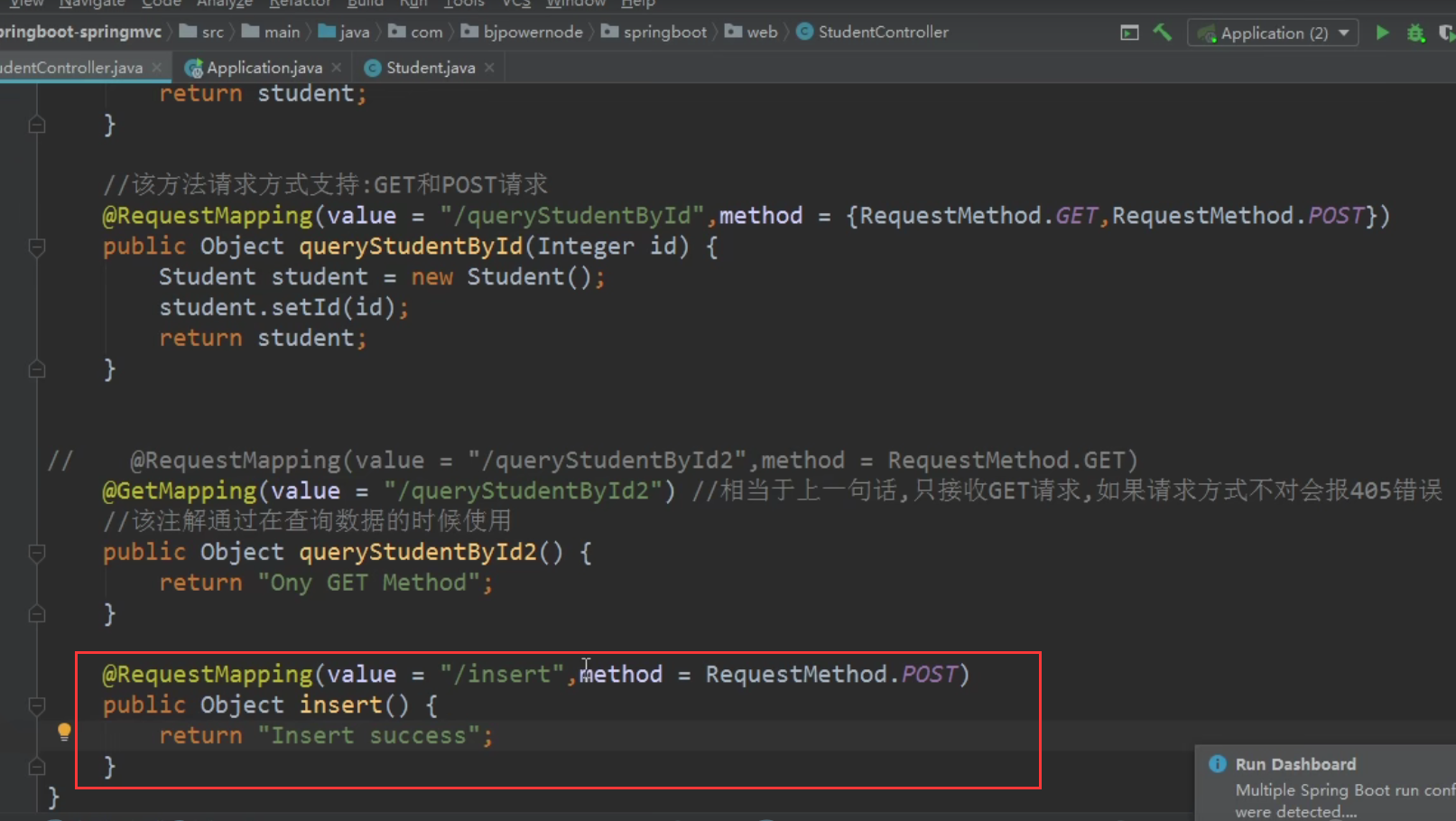The height and width of the screenshot is (821, 1456).
Task: Collapse the queryStudentById2 method fold marker
Action: [x=37, y=552]
